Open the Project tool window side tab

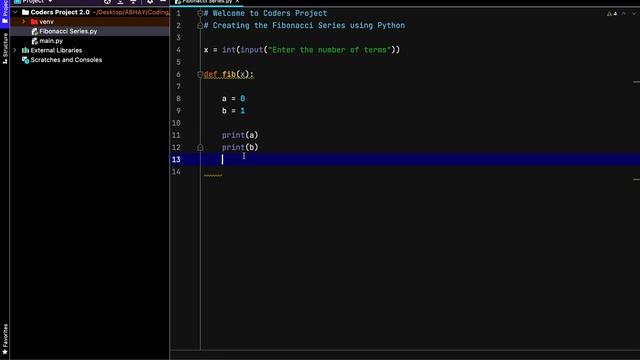pyautogui.click(x=4, y=13)
